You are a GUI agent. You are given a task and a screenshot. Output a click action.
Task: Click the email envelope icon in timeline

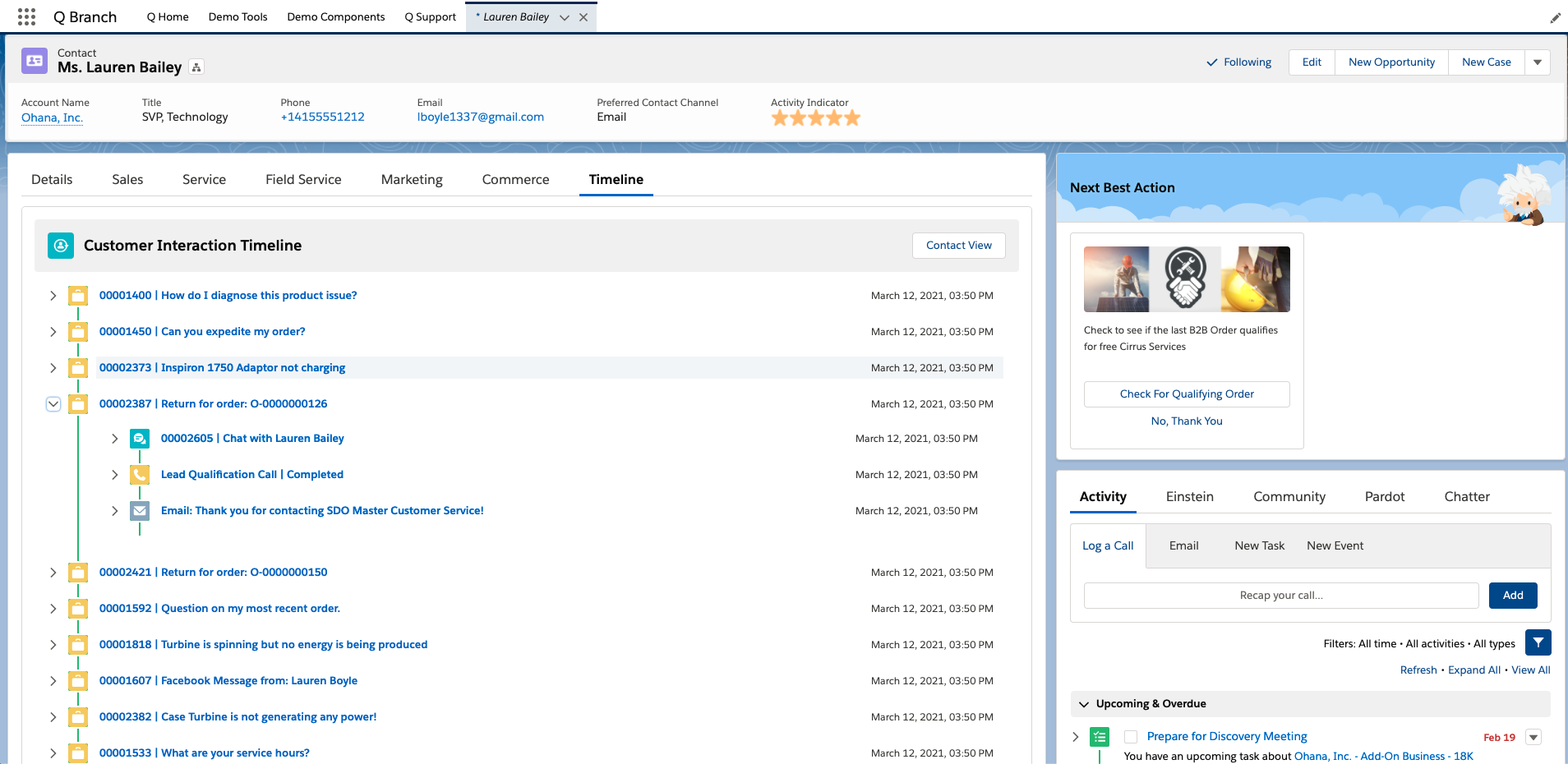[140, 511]
